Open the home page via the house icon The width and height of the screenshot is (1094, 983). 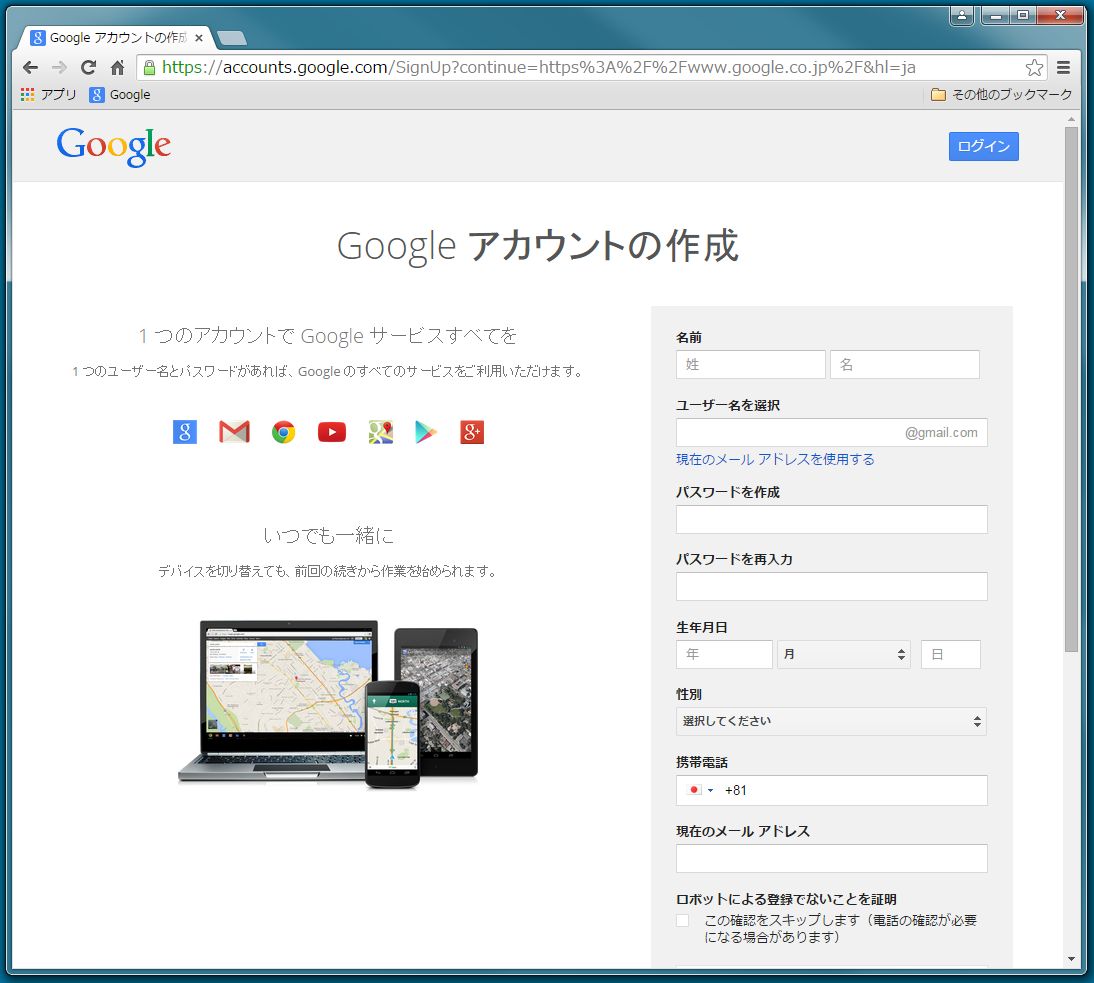117,68
